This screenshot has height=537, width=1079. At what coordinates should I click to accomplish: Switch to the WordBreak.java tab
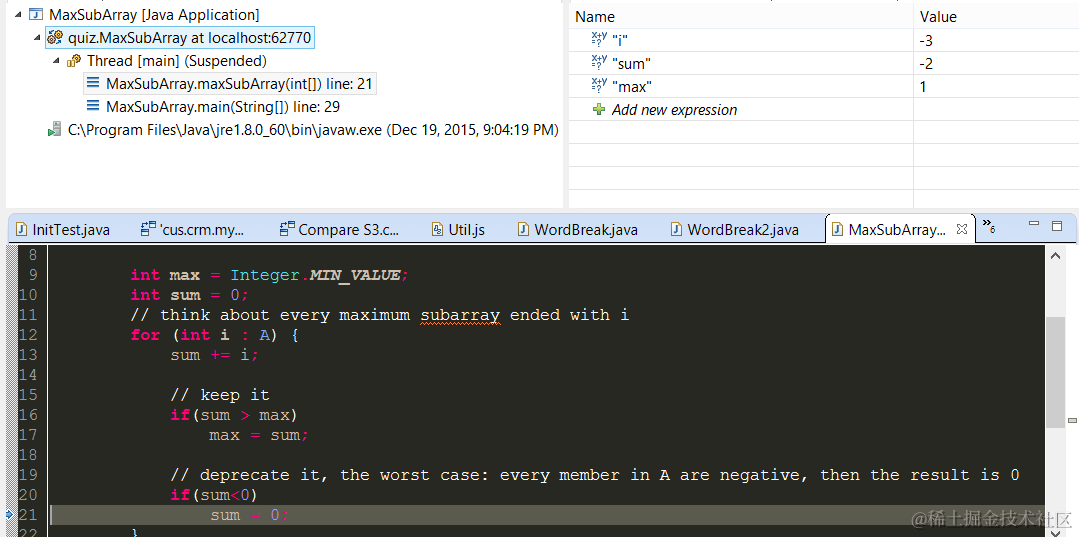click(x=577, y=229)
